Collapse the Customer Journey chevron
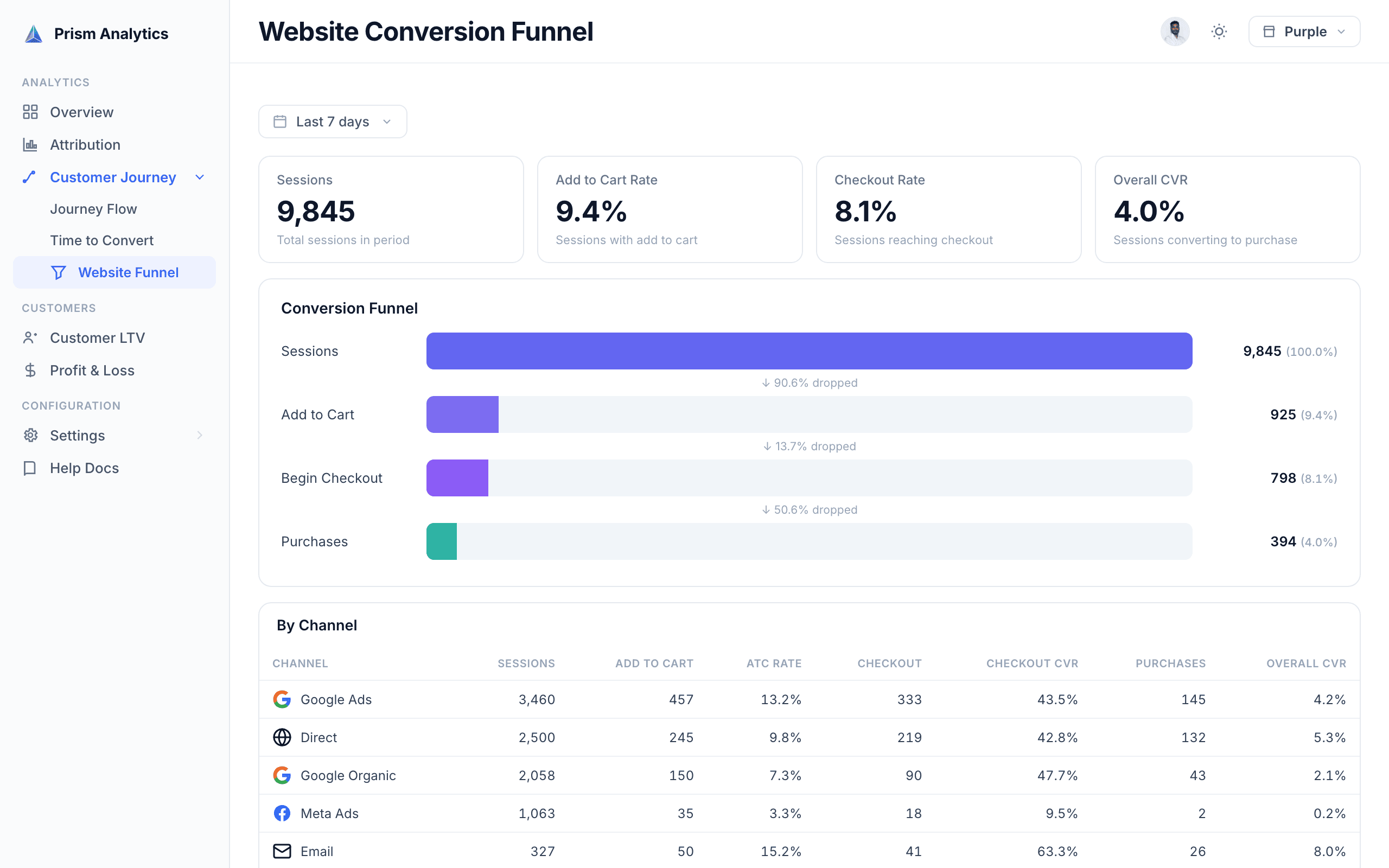Viewport: 1389px width, 868px height. tap(200, 177)
